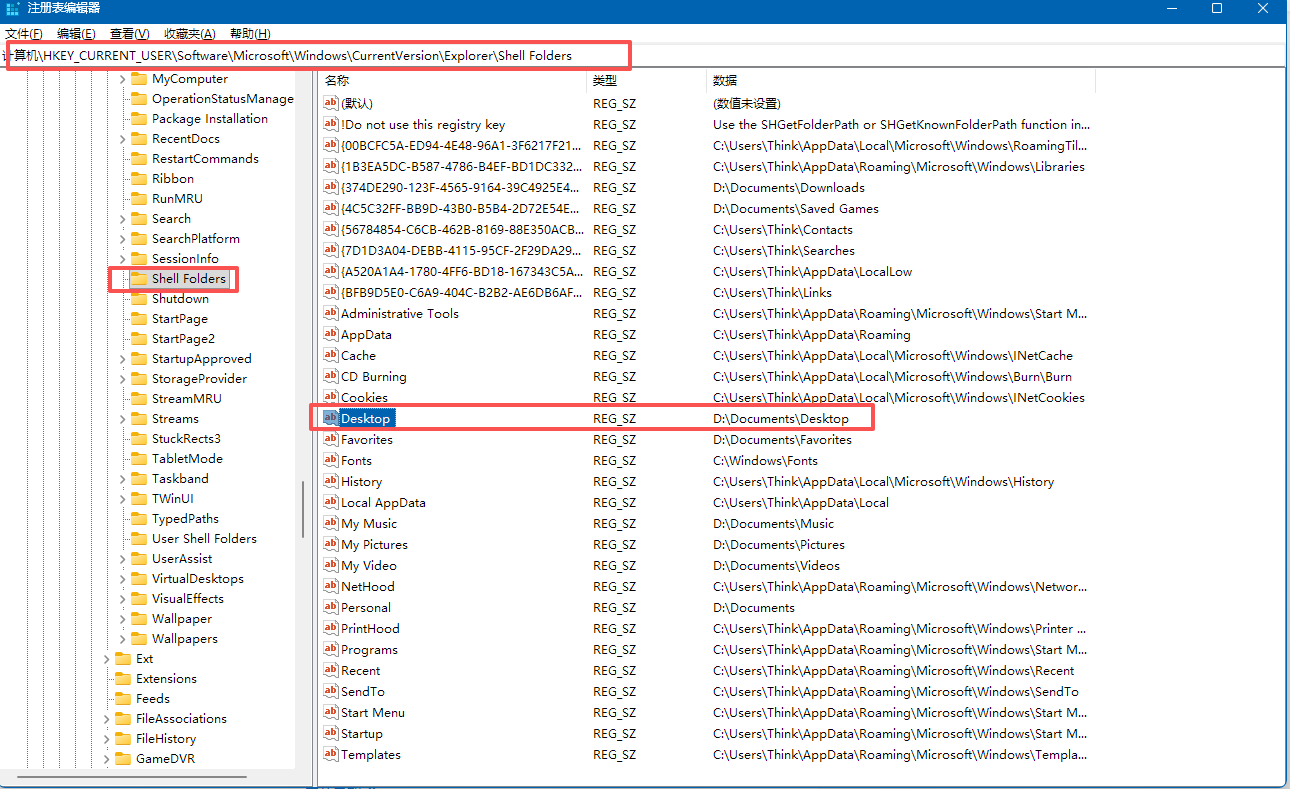This screenshot has height=789, width=1290.
Task: Select the TypedPaths key
Action: [x=185, y=519]
